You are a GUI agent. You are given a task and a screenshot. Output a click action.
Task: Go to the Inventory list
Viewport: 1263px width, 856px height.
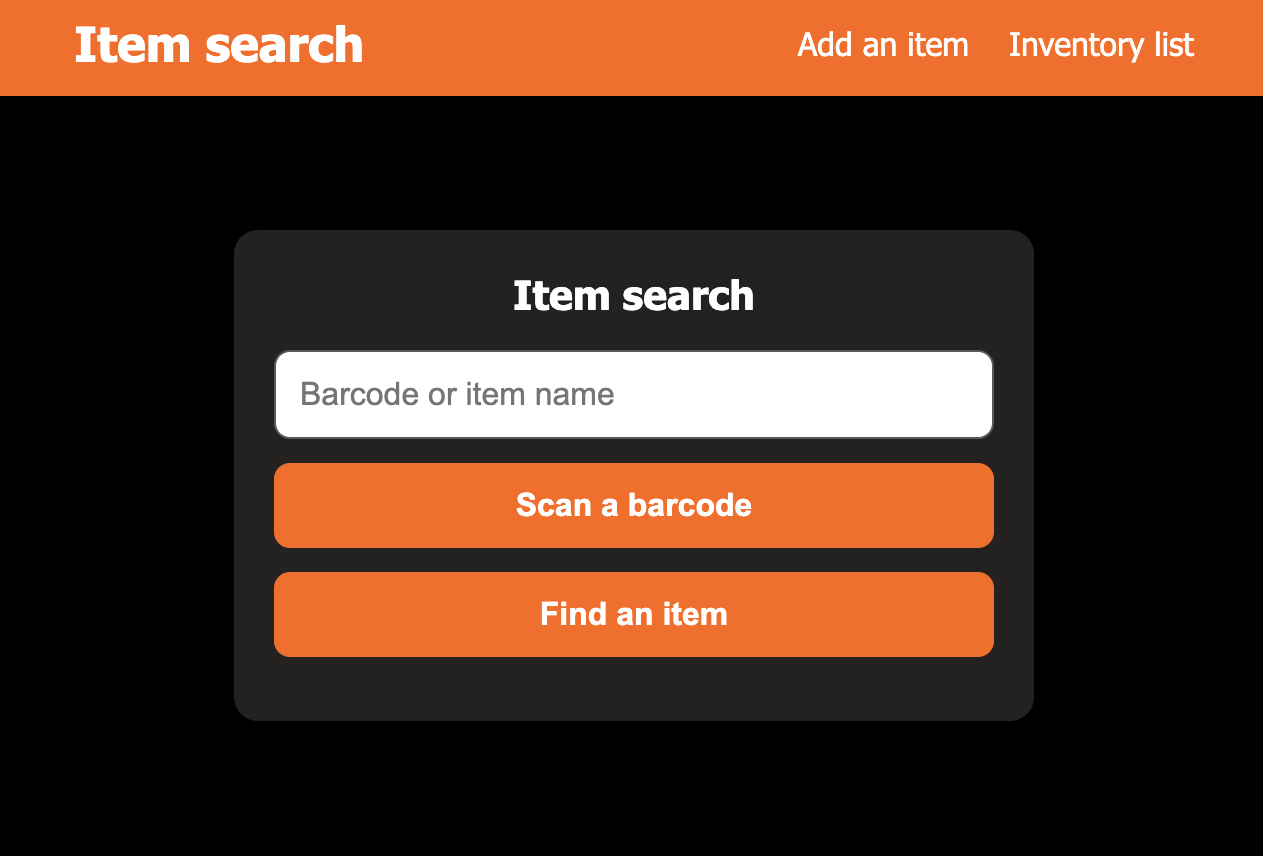click(1101, 45)
